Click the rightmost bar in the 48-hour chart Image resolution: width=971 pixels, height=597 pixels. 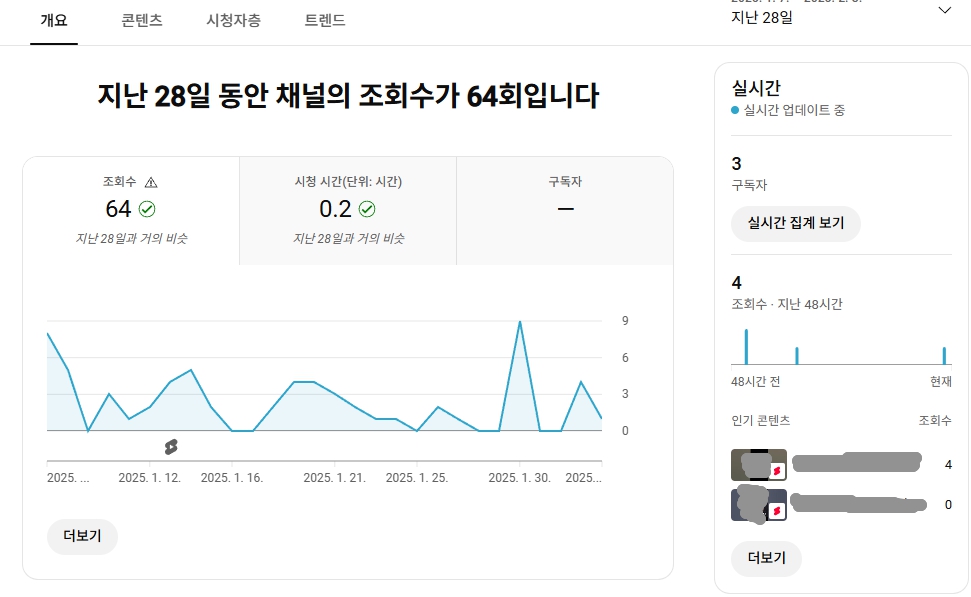click(x=944, y=356)
